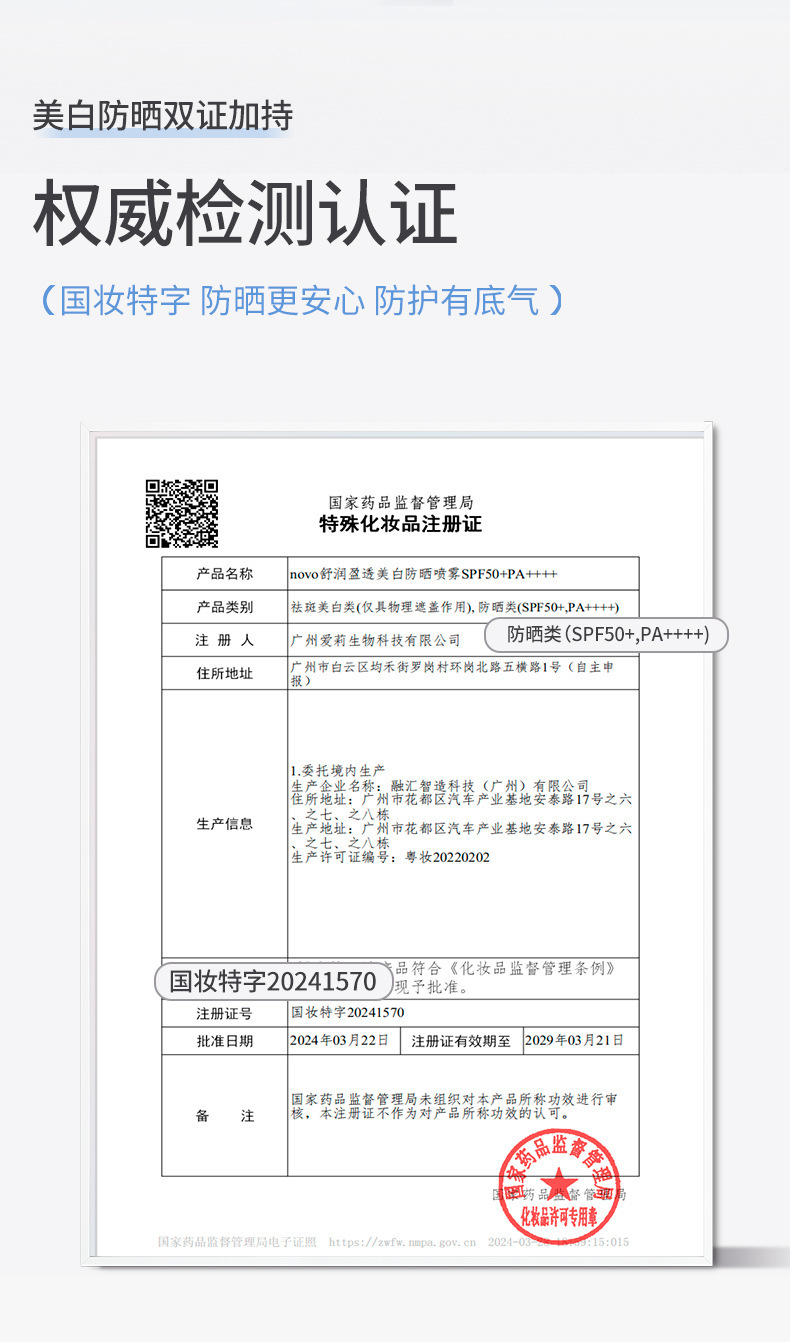Viewport: 790px width, 1342px height.
Task: Click the category text 祛斑美白类(仅具物理遮盖作用)
Action: point(381,607)
